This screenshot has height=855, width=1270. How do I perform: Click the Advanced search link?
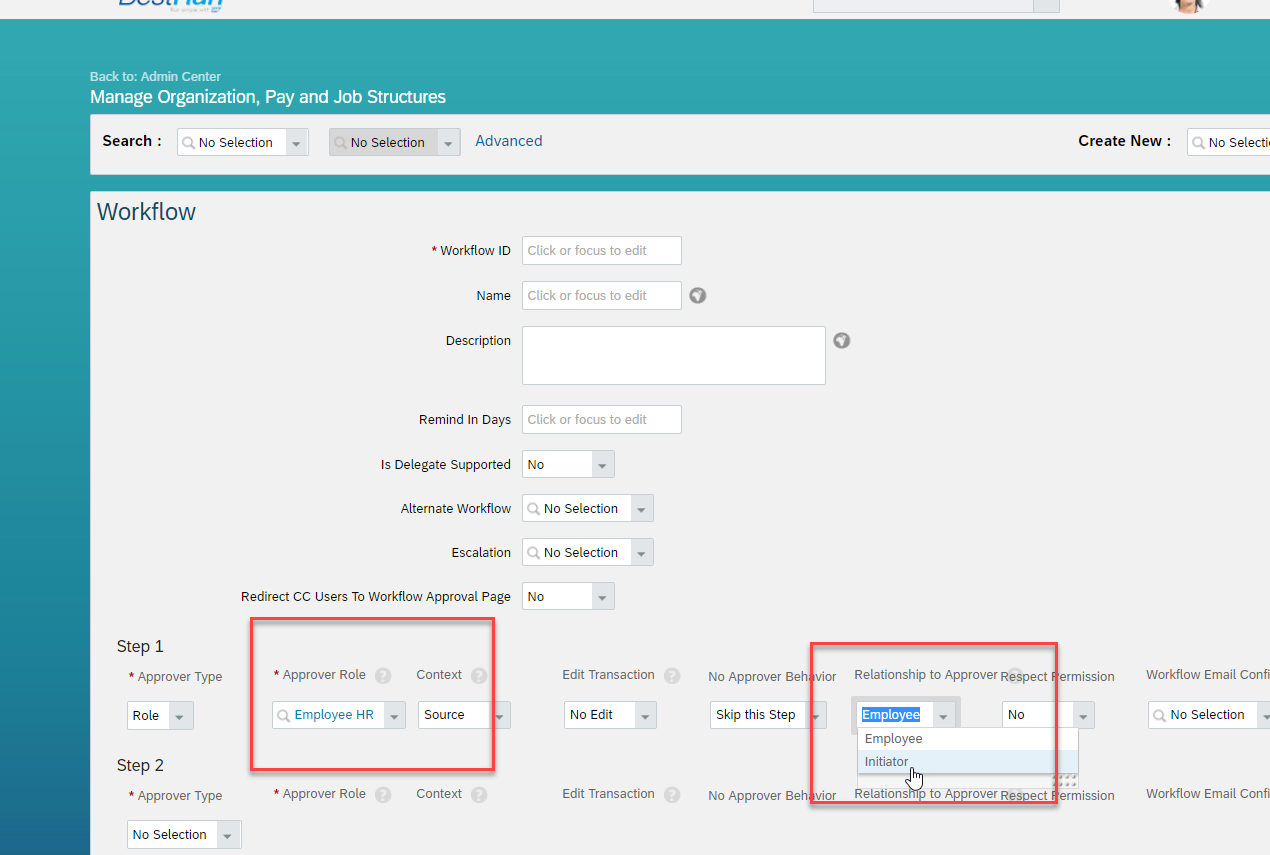click(x=509, y=141)
